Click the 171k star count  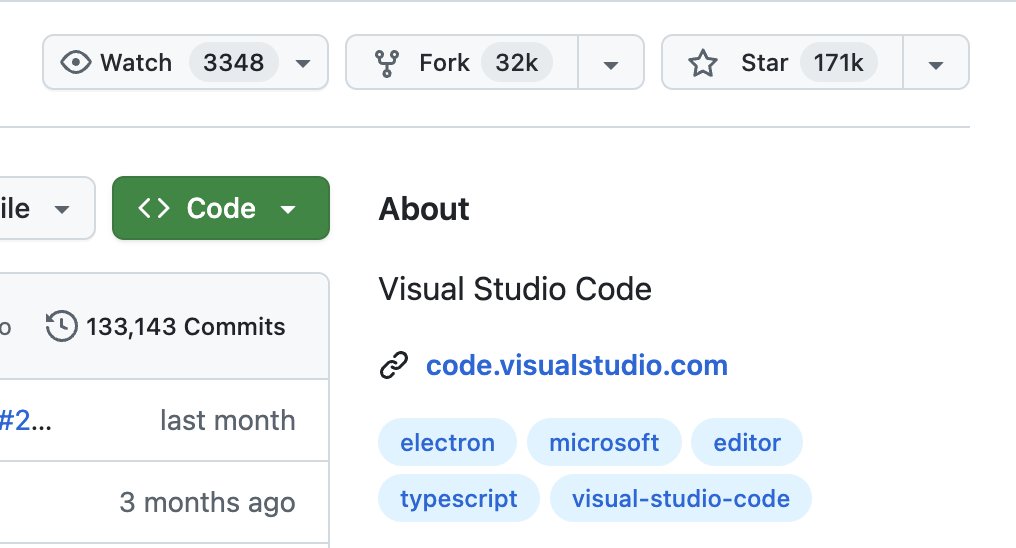point(838,63)
